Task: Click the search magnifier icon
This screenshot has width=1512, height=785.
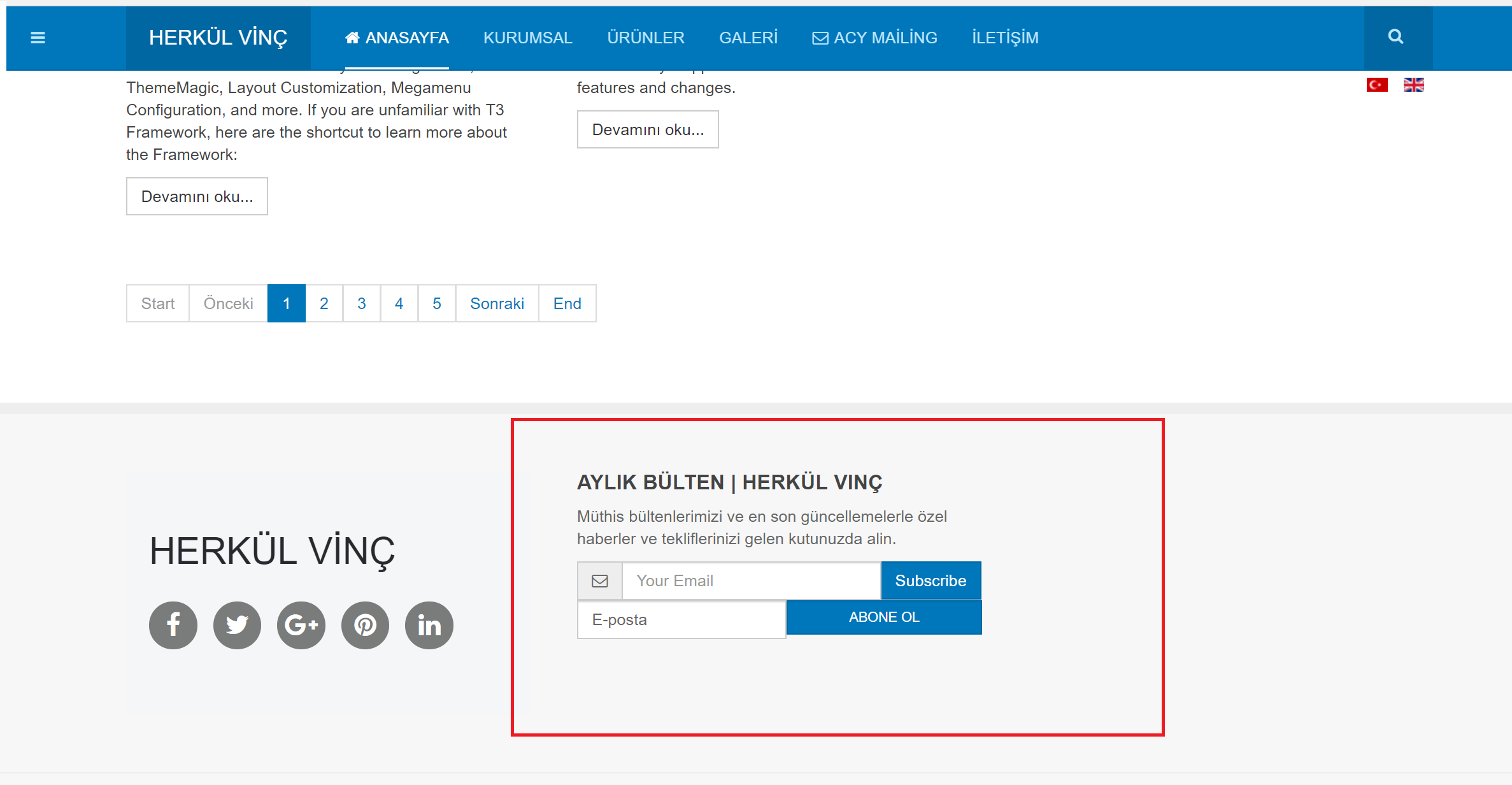Action: (x=1395, y=37)
